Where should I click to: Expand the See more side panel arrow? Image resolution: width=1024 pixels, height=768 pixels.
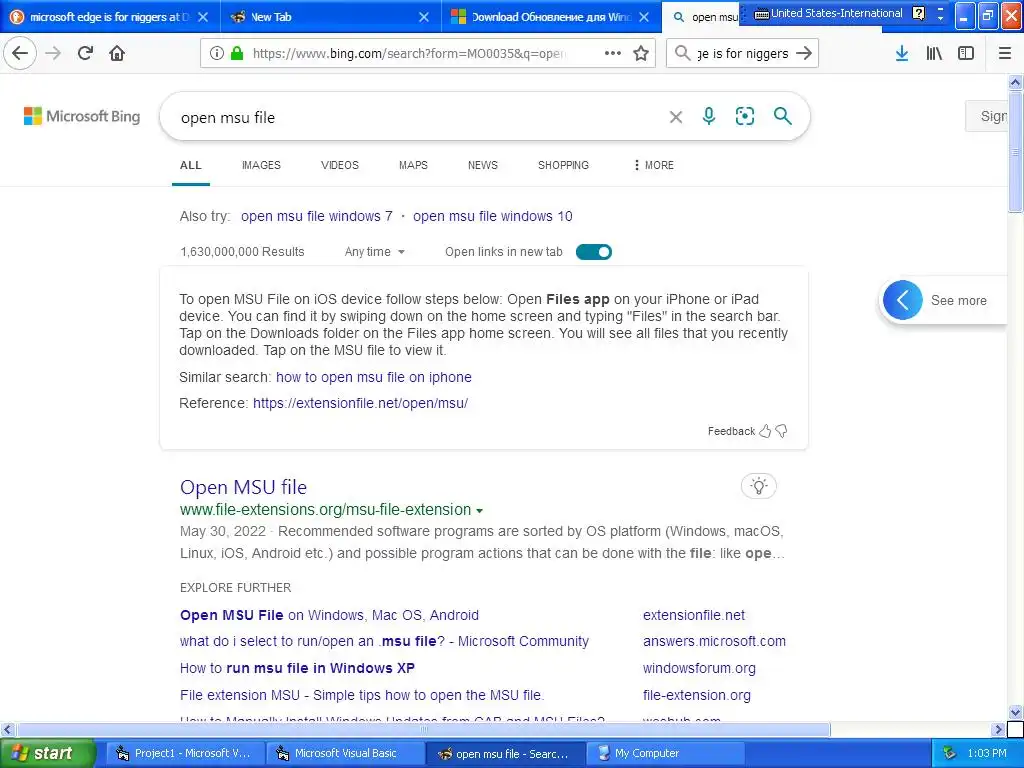[x=903, y=300]
